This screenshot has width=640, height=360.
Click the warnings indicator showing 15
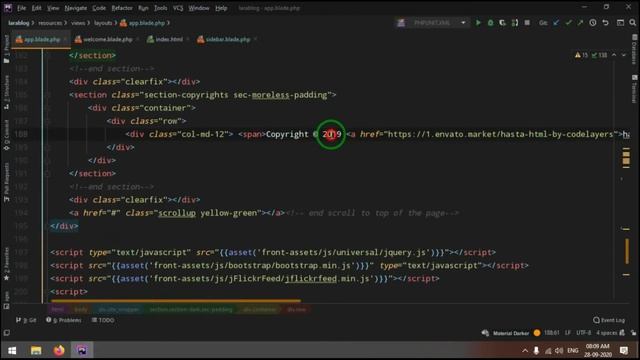(582, 55)
